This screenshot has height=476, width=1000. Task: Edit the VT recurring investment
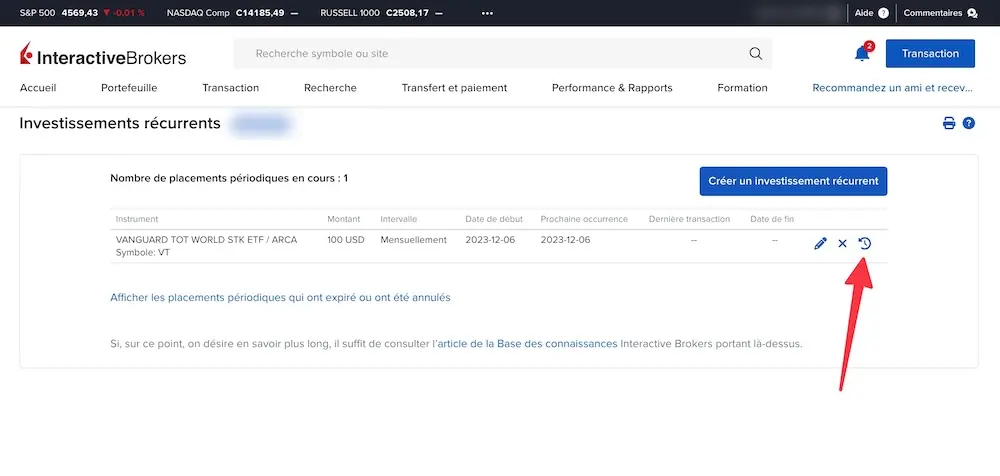coord(820,243)
